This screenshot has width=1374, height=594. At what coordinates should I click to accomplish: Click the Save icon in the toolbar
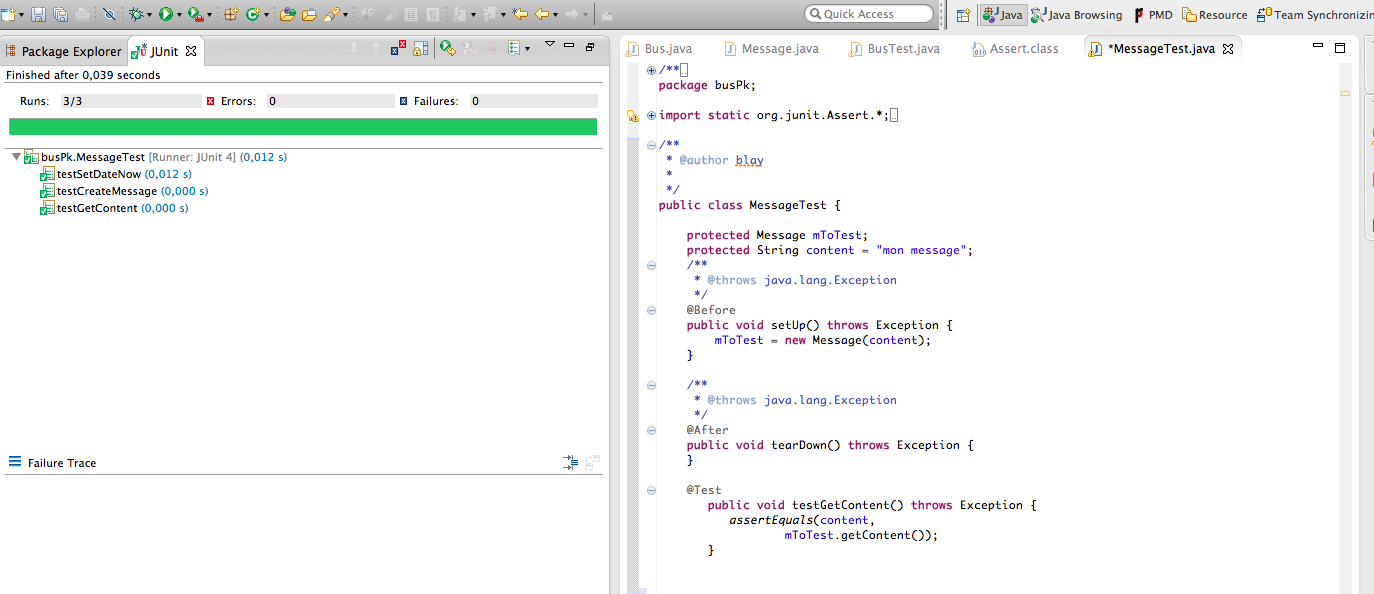38,14
